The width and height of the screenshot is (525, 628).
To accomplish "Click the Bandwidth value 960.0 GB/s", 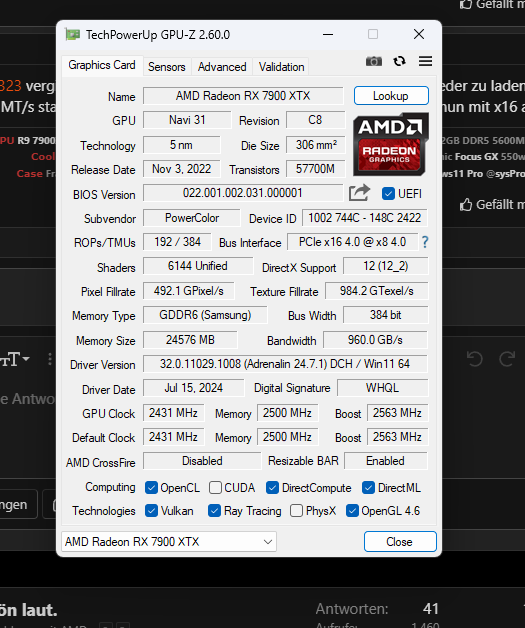I will [375, 340].
